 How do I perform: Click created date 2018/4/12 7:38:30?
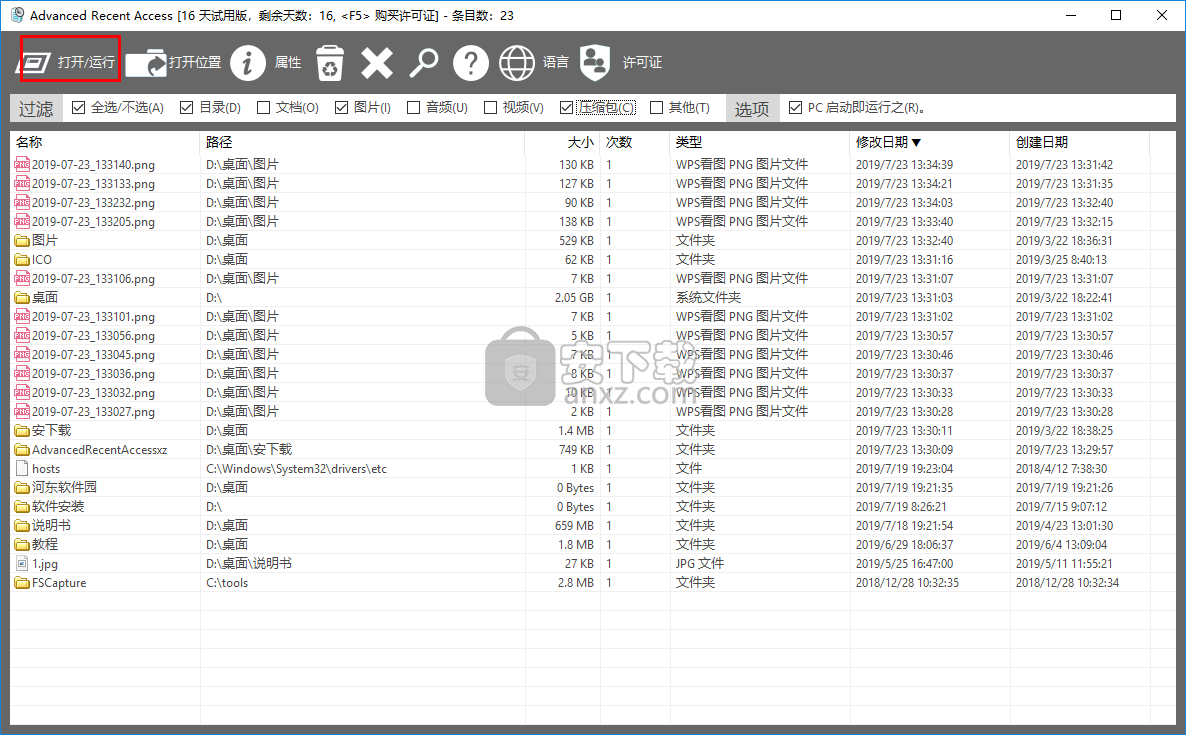pyautogui.click(x=1061, y=469)
